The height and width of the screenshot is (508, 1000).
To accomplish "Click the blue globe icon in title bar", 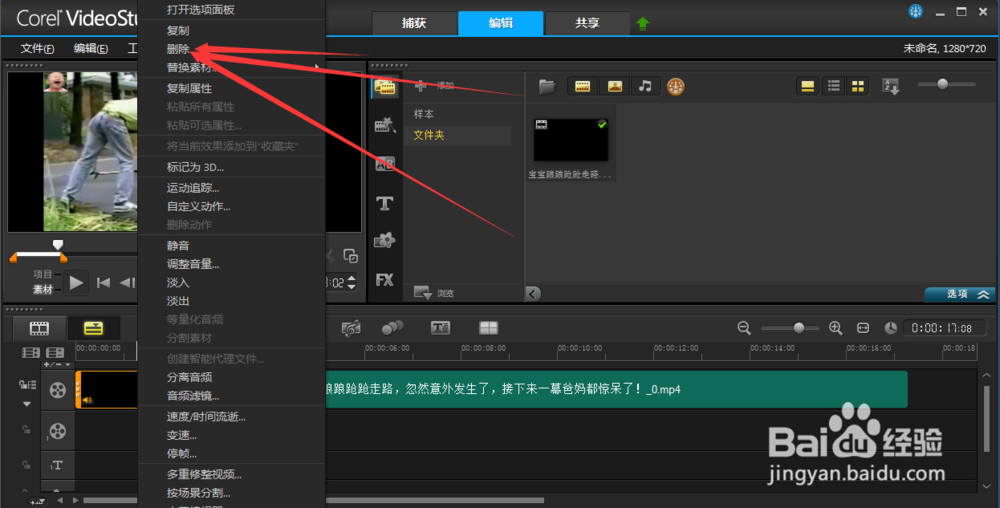I will [916, 11].
